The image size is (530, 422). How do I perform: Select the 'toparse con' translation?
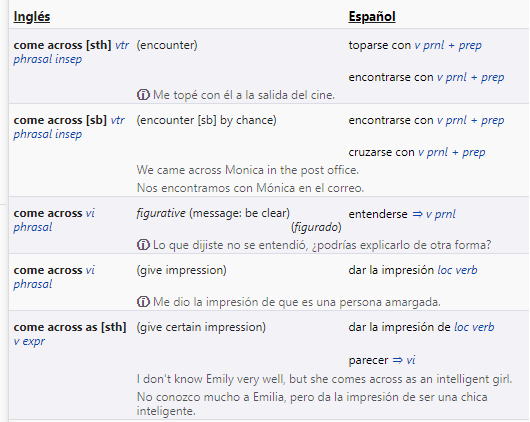(380, 45)
